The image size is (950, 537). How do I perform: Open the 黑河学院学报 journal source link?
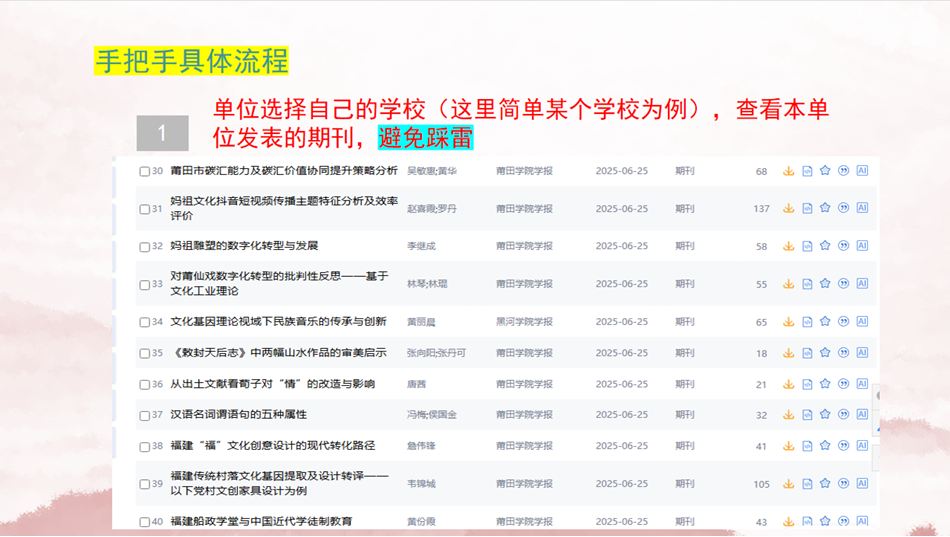tap(524, 322)
